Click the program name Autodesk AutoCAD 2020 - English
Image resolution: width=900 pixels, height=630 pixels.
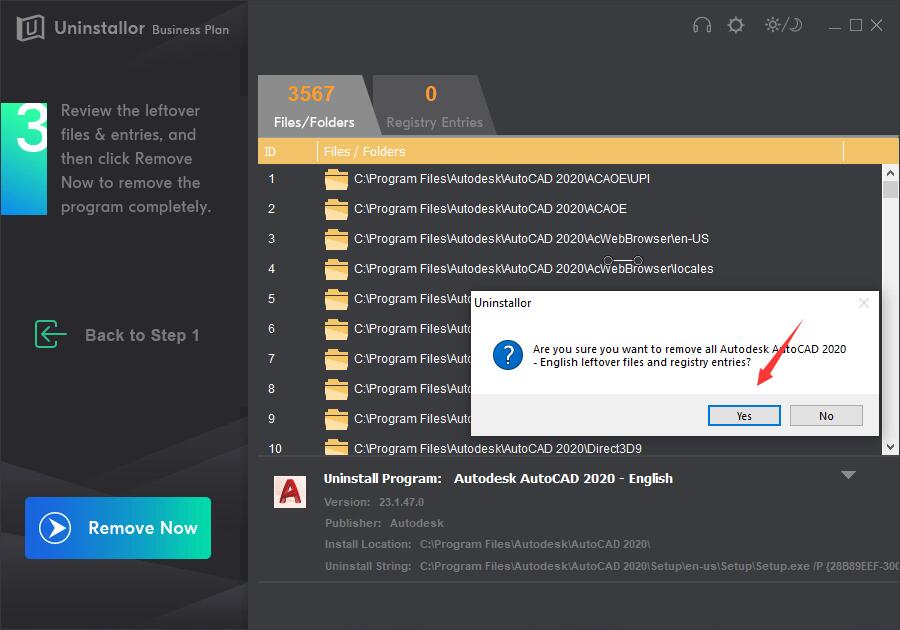[x=563, y=479]
